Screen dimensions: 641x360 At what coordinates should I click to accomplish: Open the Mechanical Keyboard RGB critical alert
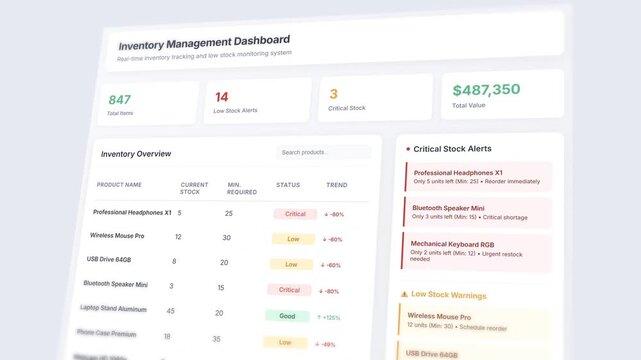coord(476,251)
